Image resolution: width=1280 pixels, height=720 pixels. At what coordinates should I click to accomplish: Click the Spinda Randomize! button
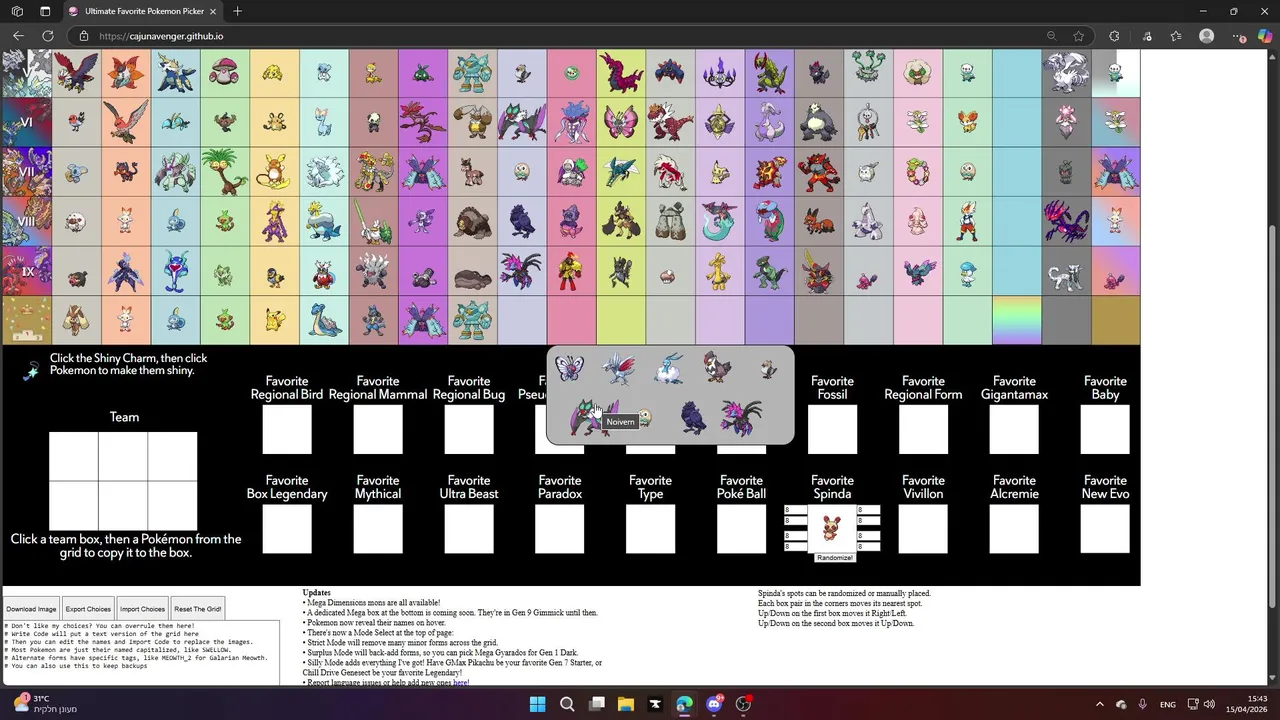point(834,557)
